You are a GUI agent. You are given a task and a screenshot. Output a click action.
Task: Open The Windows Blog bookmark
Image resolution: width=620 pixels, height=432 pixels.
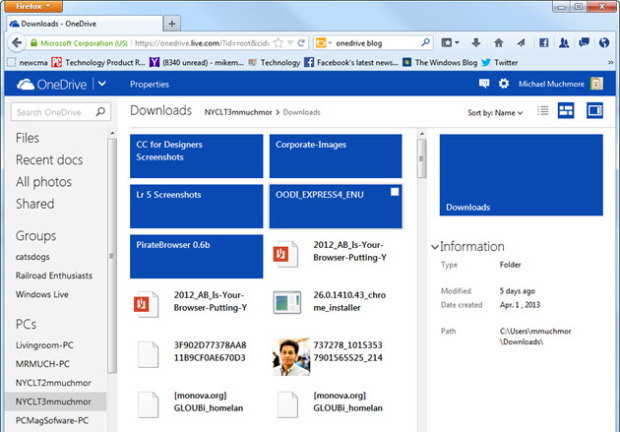pyautogui.click(x=440, y=62)
